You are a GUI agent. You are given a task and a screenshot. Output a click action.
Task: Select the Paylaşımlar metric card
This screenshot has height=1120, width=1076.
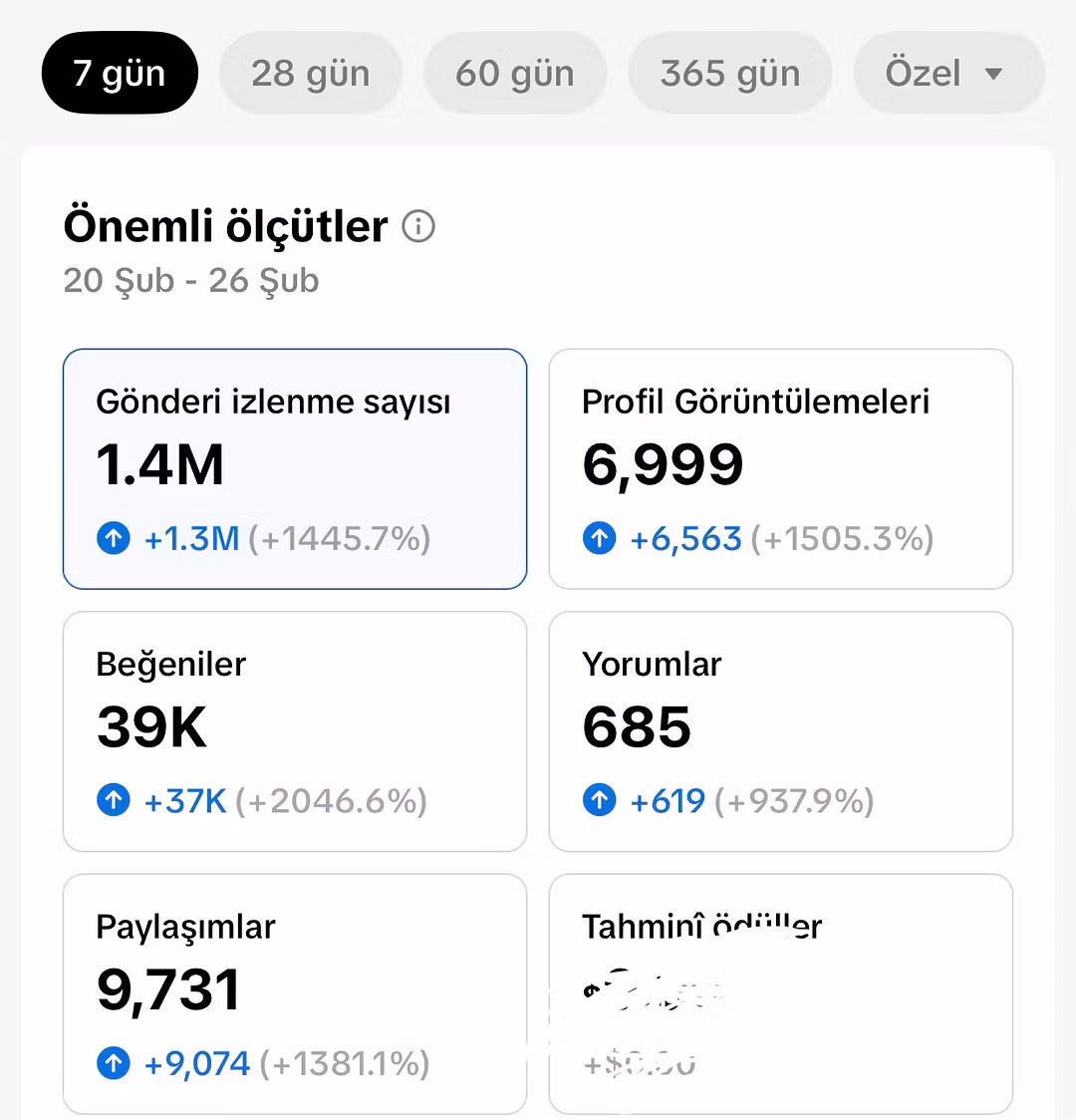(x=295, y=993)
